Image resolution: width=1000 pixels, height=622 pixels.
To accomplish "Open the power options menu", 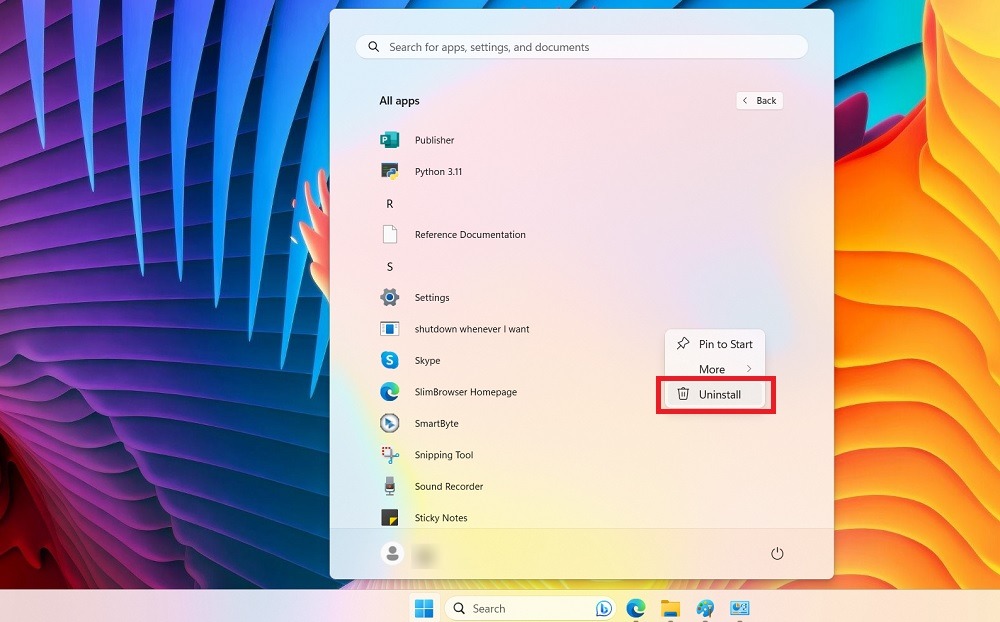I will coord(778,553).
